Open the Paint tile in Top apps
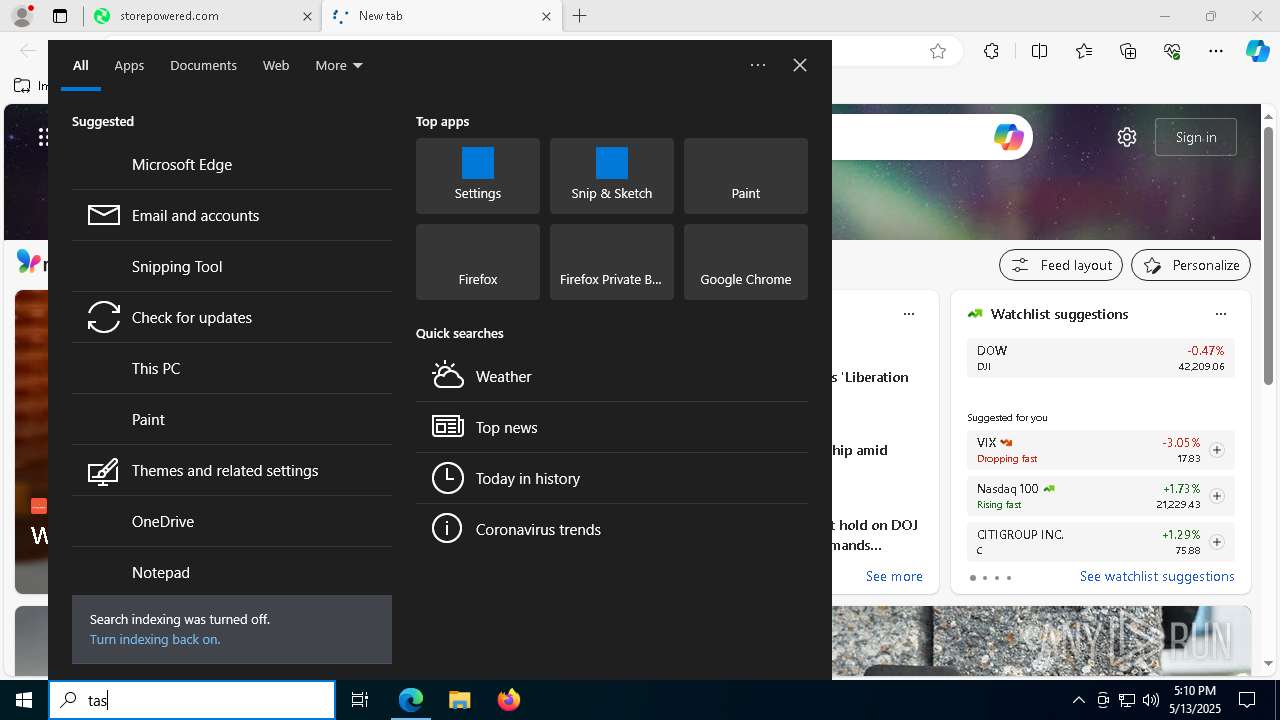1280x720 pixels. (746, 176)
